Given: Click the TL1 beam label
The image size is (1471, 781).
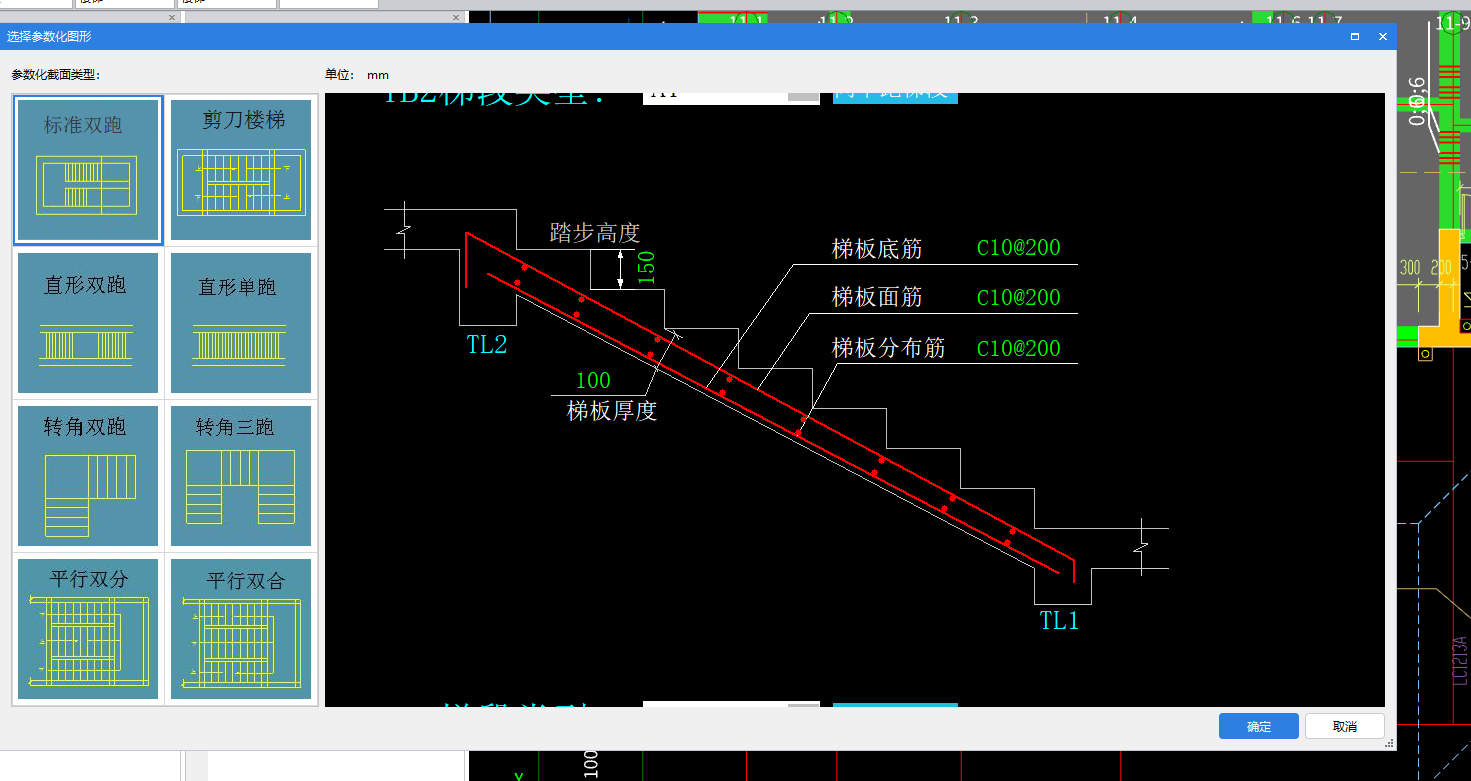Looking at the screenshot, I should (x=1059, y=620).
